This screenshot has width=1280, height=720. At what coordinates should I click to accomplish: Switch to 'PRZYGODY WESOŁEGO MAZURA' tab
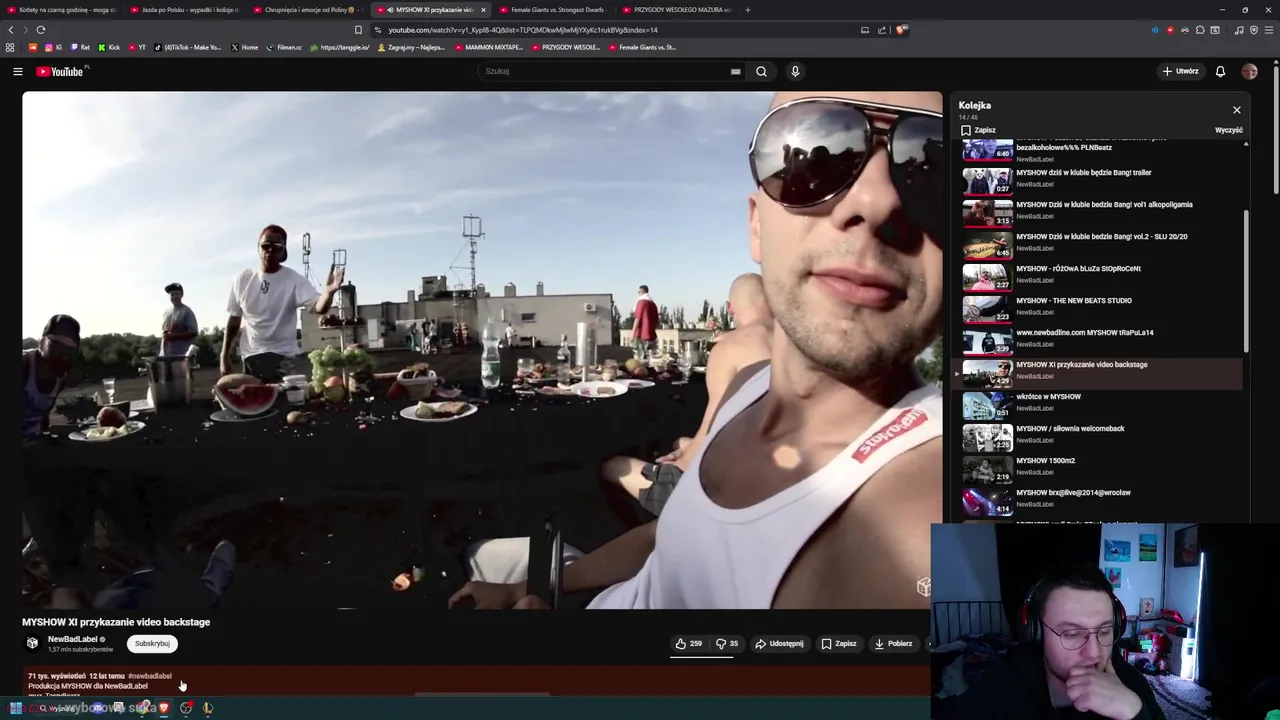[x=676, y=9]
